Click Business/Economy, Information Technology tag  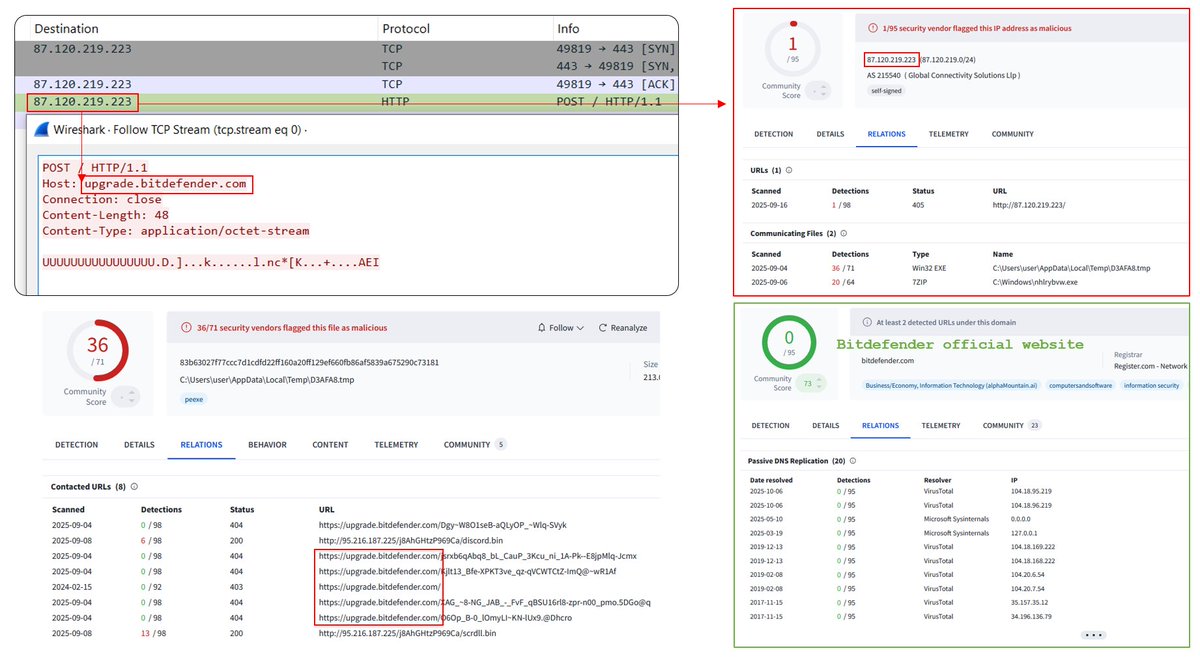(951, 385)
